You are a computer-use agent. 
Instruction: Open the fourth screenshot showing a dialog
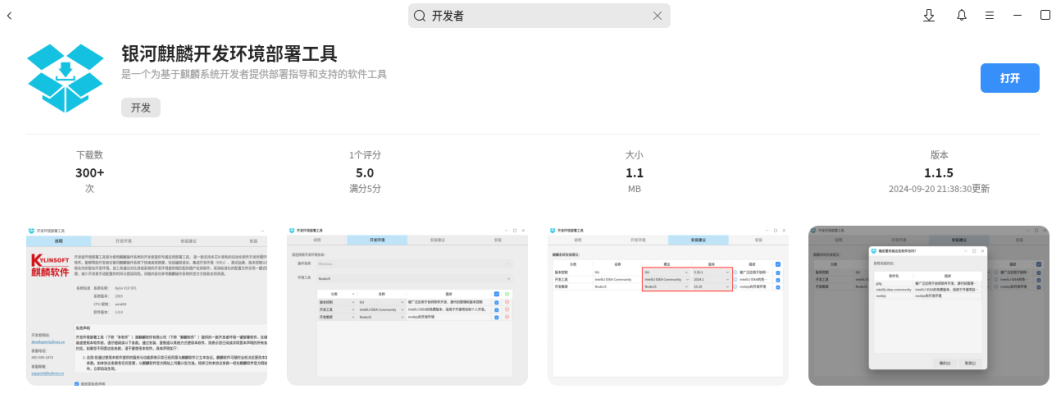tap(928, 305)
